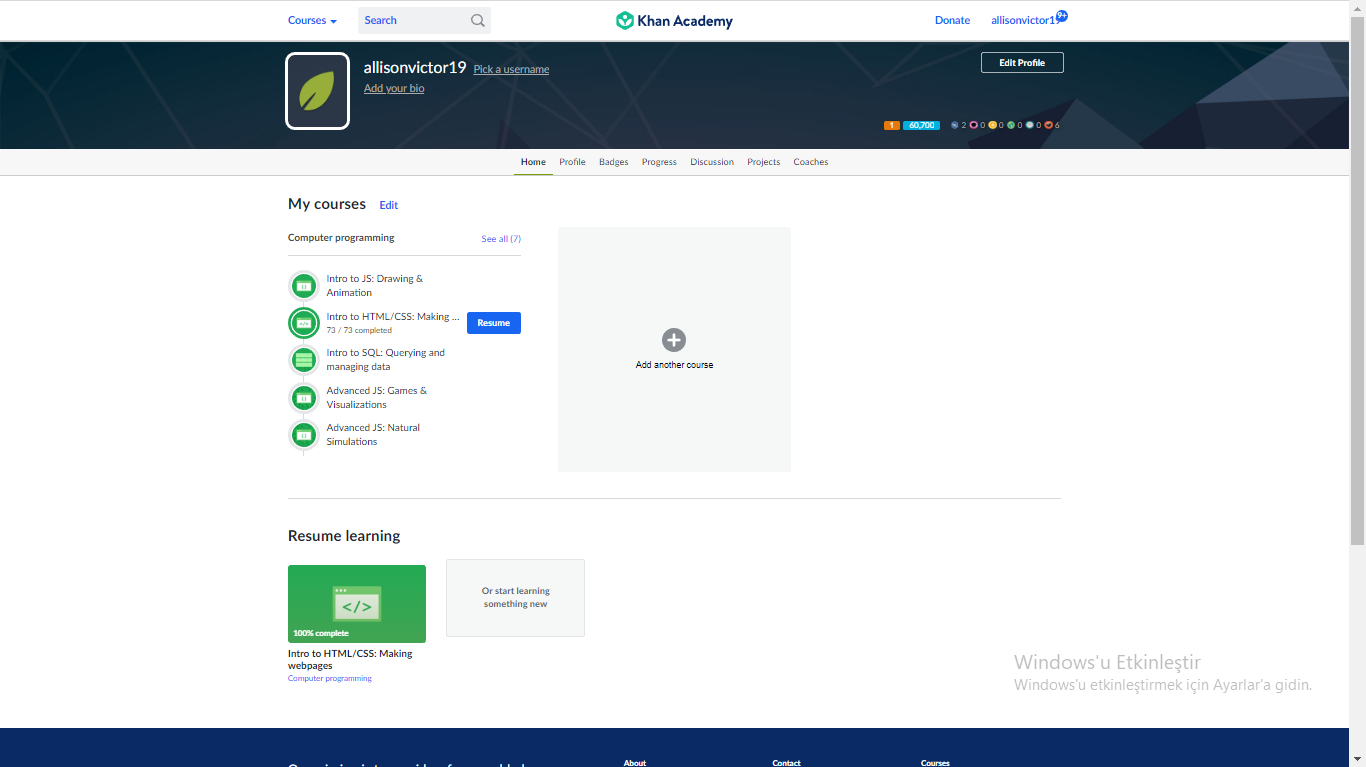Open the Courses dropdown menu
This screenshot has height=767, width=1366.
point(312,20)
